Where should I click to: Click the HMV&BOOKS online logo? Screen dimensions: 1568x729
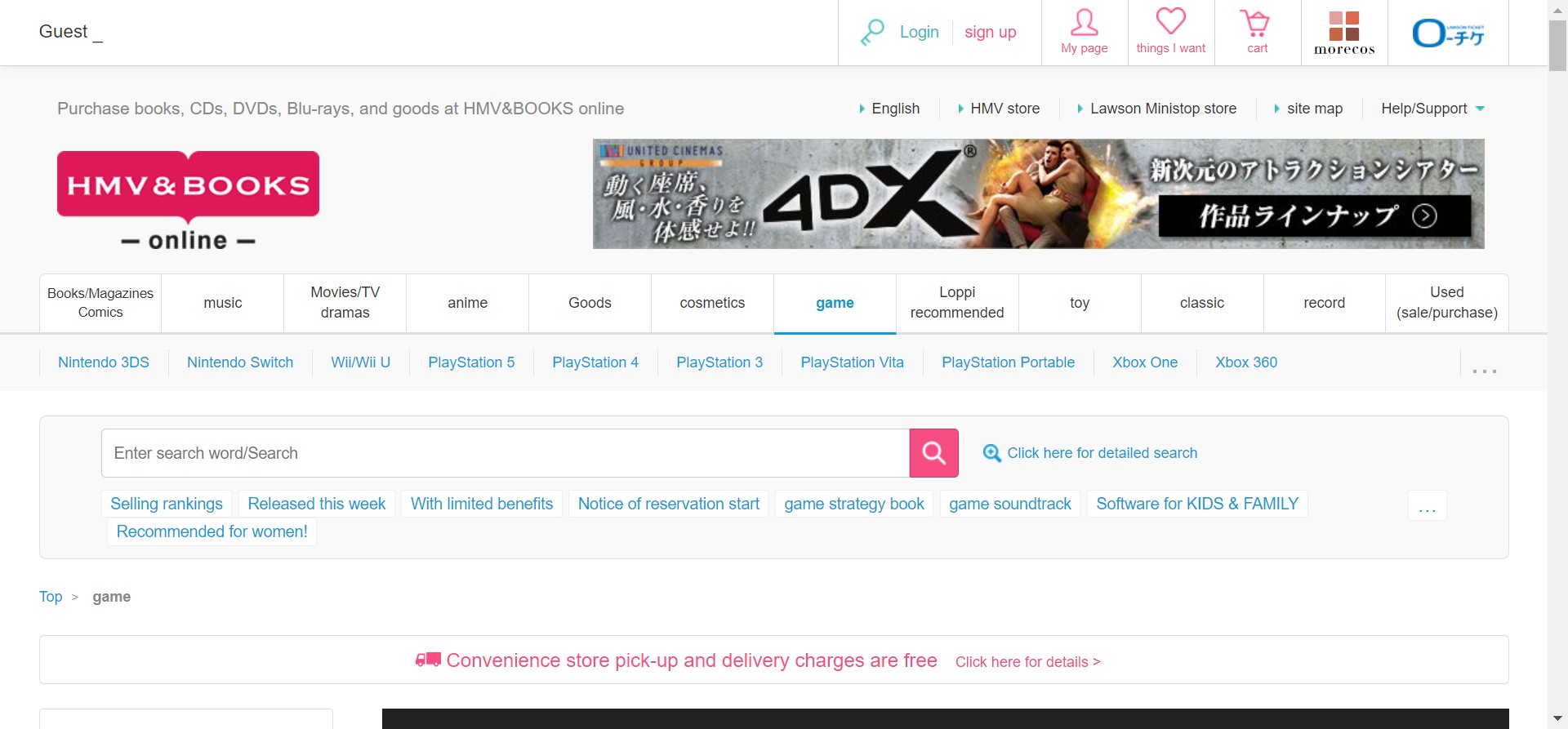tap(188, 199)
